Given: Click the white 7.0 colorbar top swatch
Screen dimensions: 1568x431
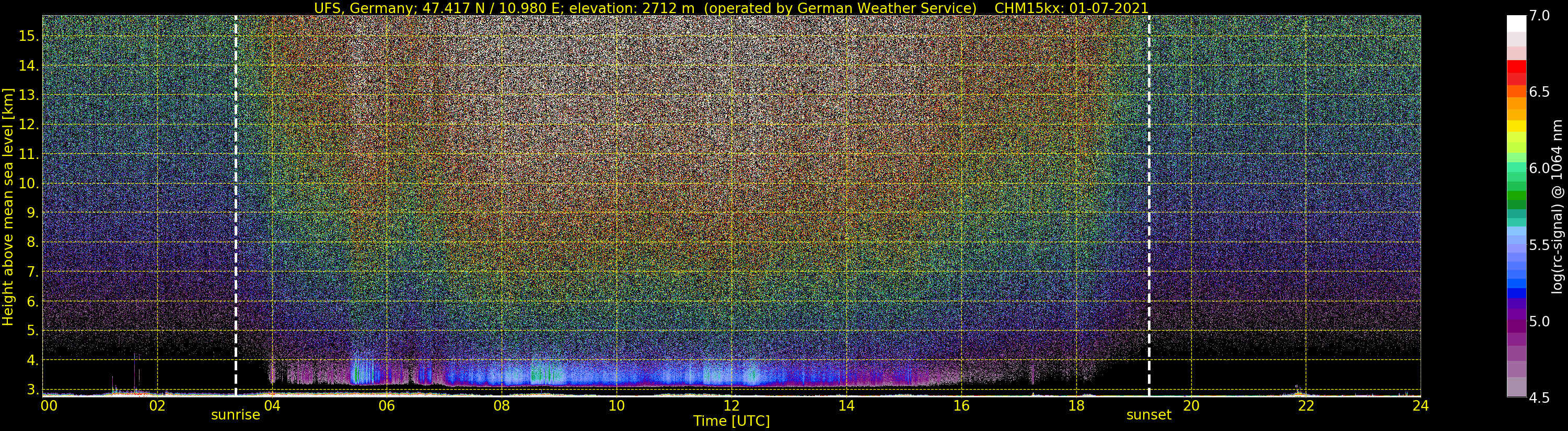Looking at the screenshot, I should (x=1516, y=23).
